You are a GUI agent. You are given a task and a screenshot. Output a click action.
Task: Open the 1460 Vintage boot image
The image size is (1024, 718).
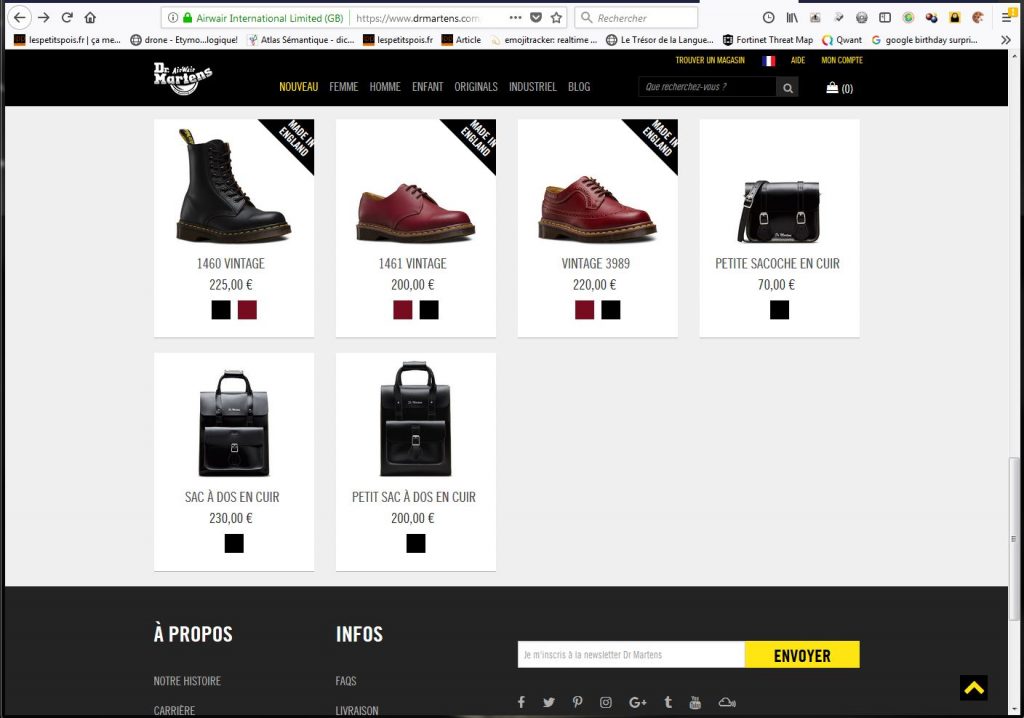tap(233, 185)
